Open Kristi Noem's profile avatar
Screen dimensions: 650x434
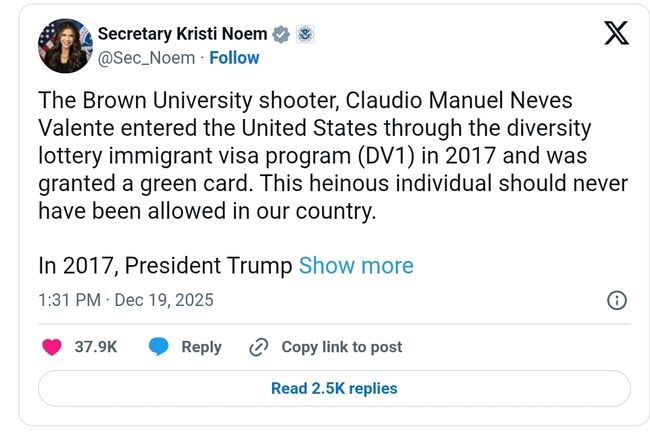click(64, 46)
